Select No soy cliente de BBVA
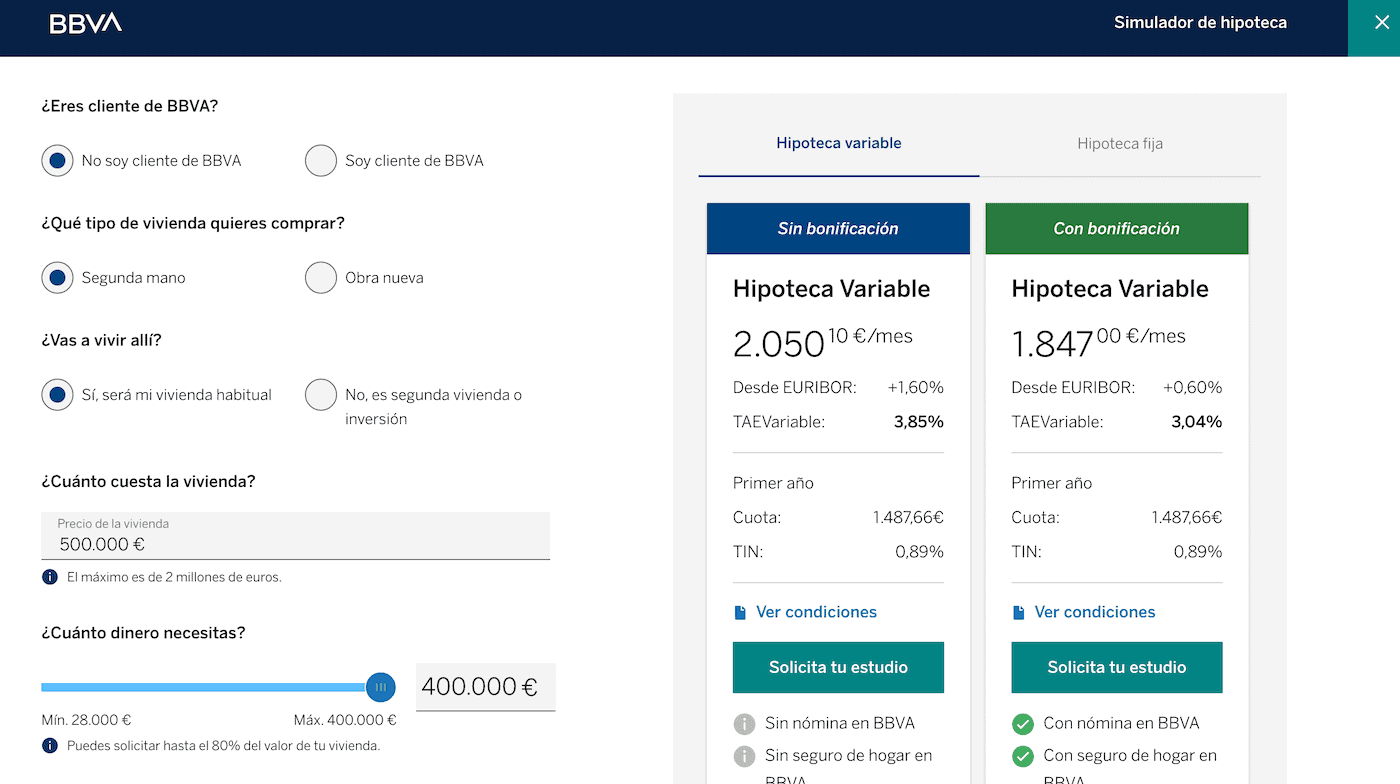1400x784 pixels. pos(57,160)
